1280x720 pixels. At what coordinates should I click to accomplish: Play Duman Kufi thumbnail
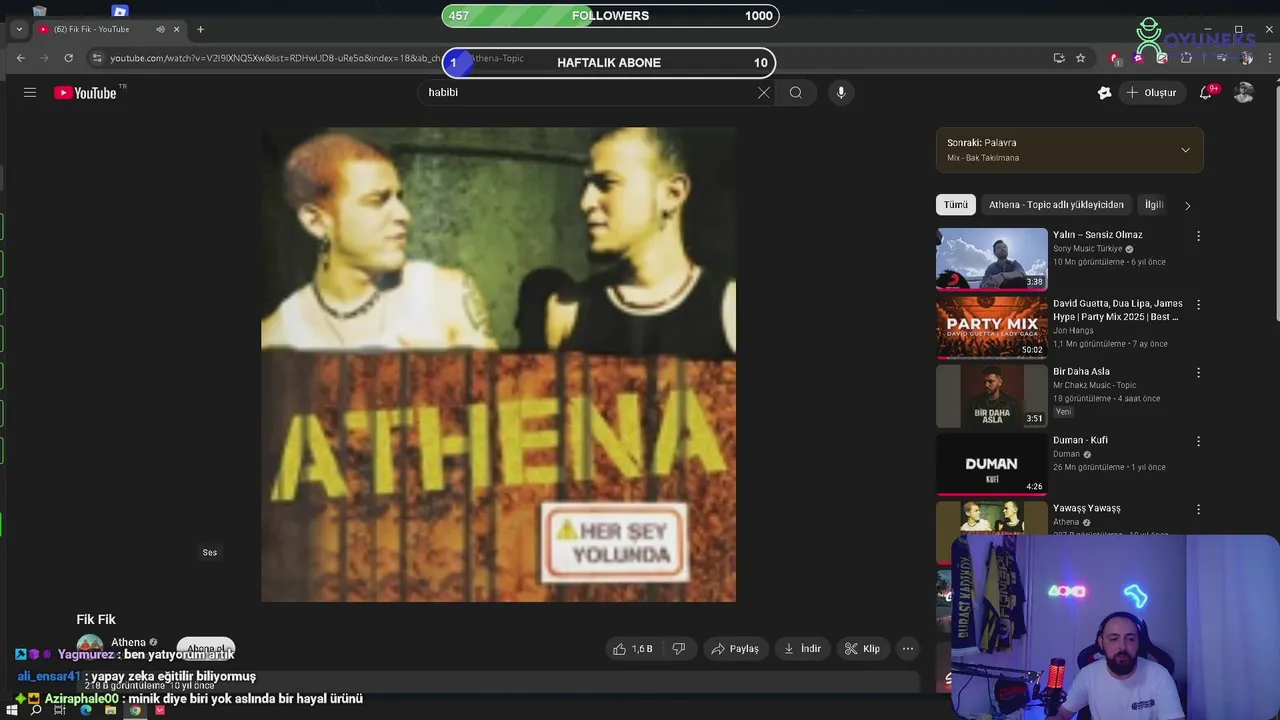point(992,464)
